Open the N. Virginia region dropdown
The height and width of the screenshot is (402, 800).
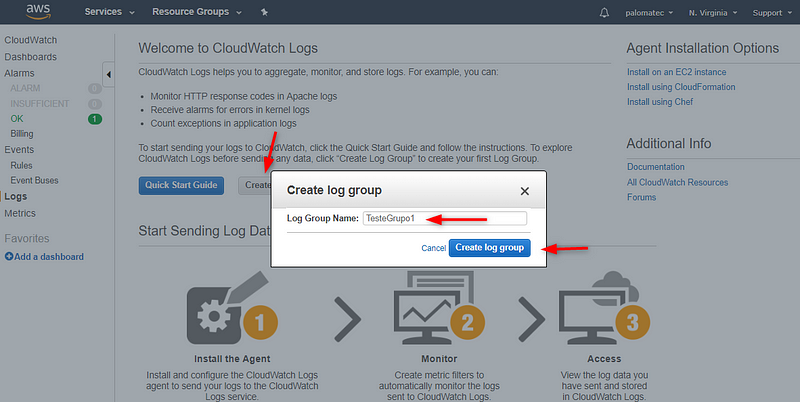click(713, 13)
